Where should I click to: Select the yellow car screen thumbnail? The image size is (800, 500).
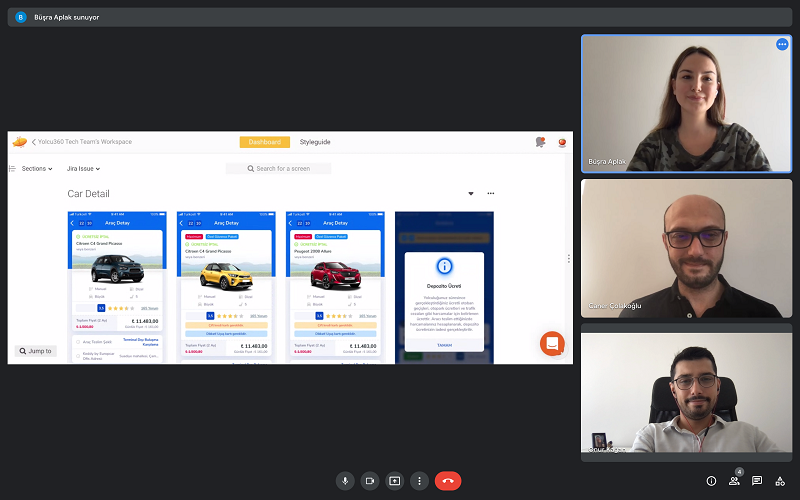click(x=226, y=287)
